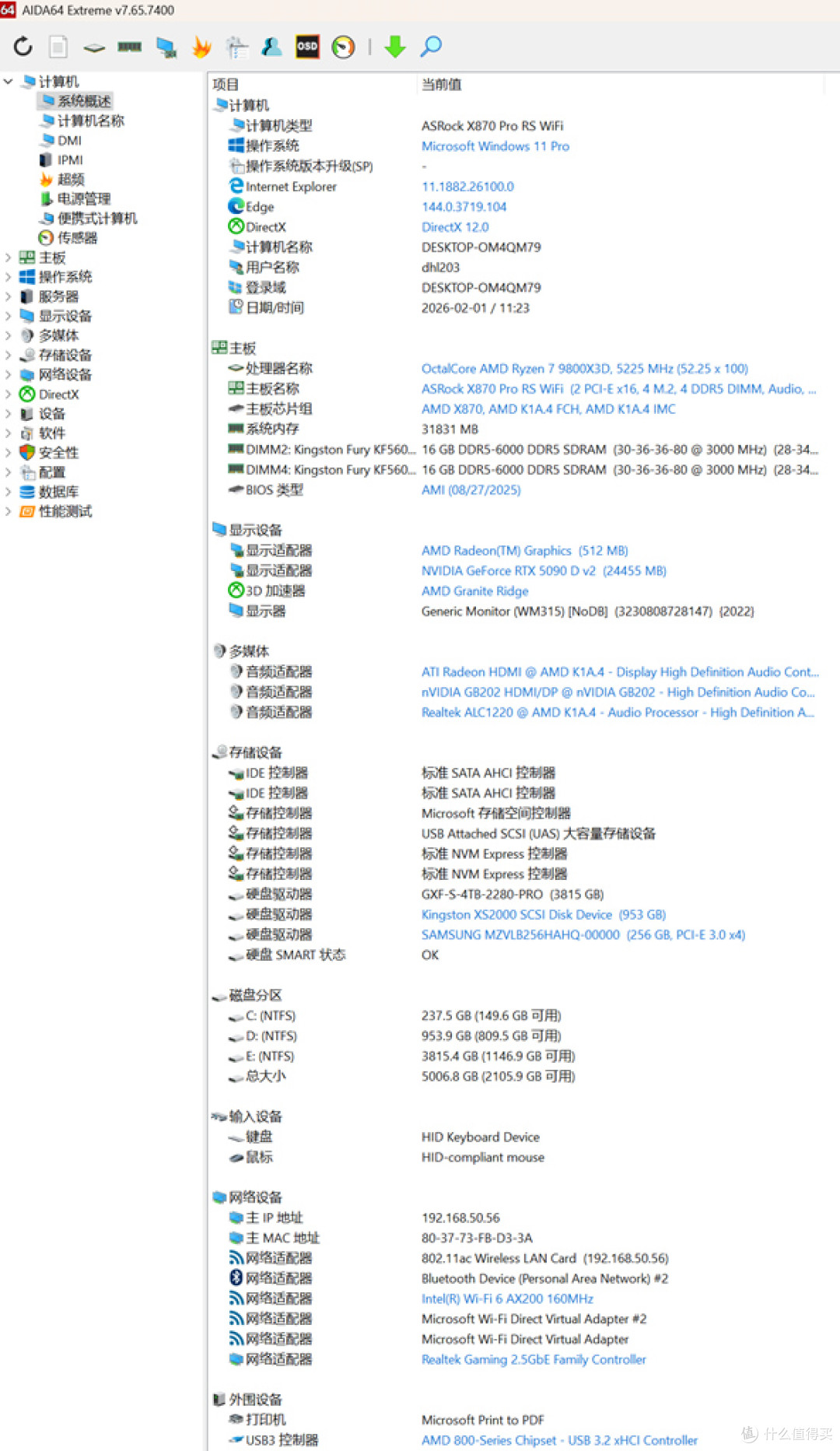Click the gauge sensor panel toolbar icon
Image resolution: width=840 pixels, height=1451 pixels.
click(343, 47)
